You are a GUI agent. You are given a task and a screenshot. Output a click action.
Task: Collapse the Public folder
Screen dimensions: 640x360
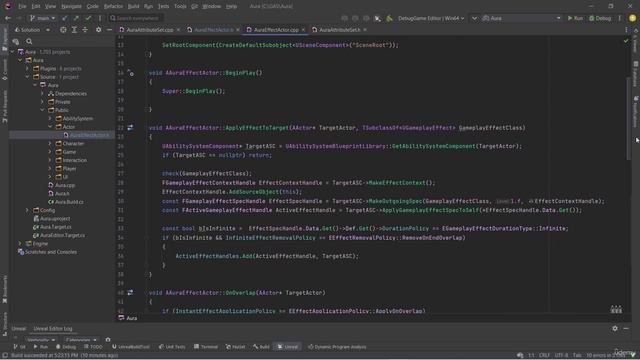(x=42, y=110)
